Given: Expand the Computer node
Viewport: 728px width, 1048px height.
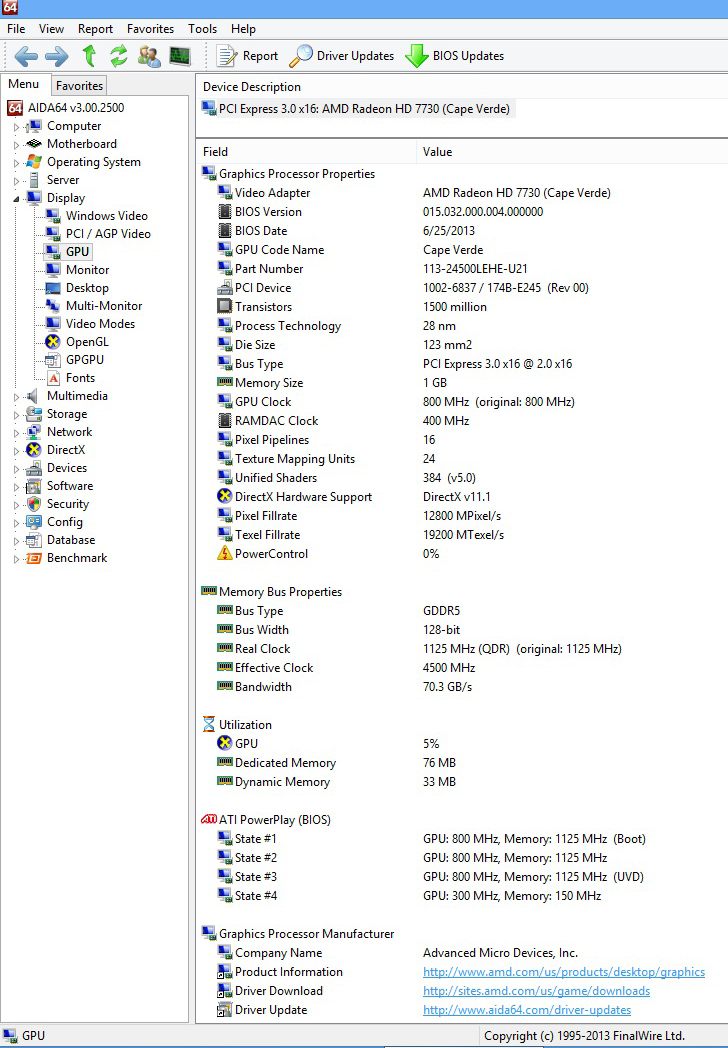Looking at the screenshot, I should pyautogui.click(x=17, y=126).
